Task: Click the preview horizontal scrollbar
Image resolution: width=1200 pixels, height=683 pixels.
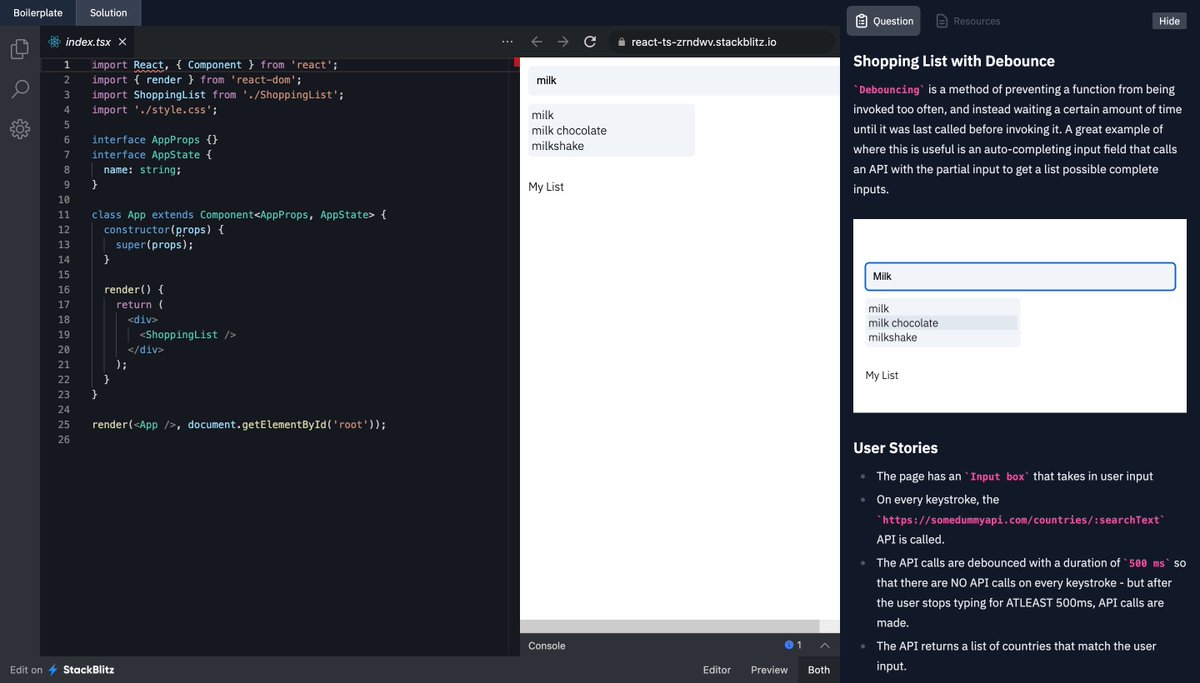Action: point(670,626)
